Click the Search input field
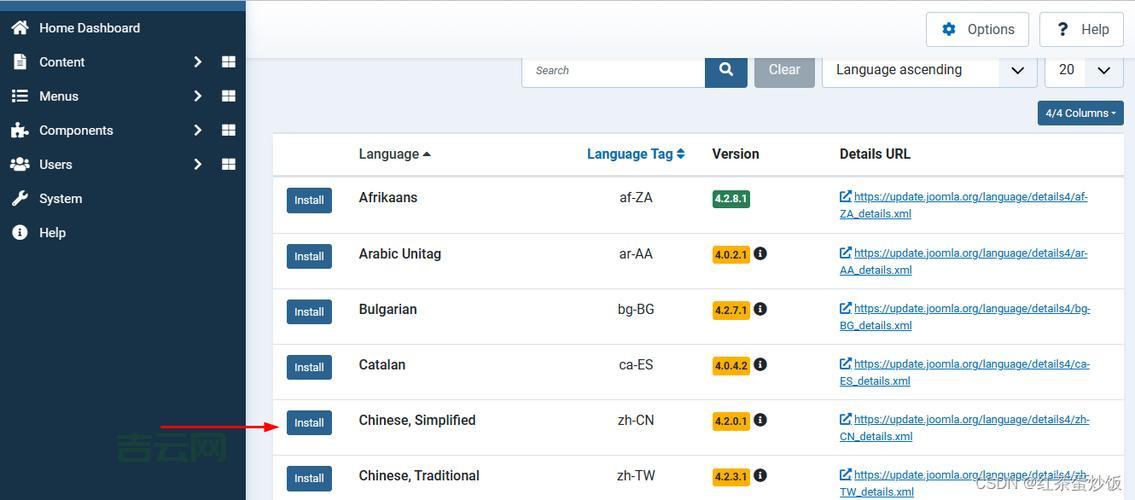 (x=613, y=70)
